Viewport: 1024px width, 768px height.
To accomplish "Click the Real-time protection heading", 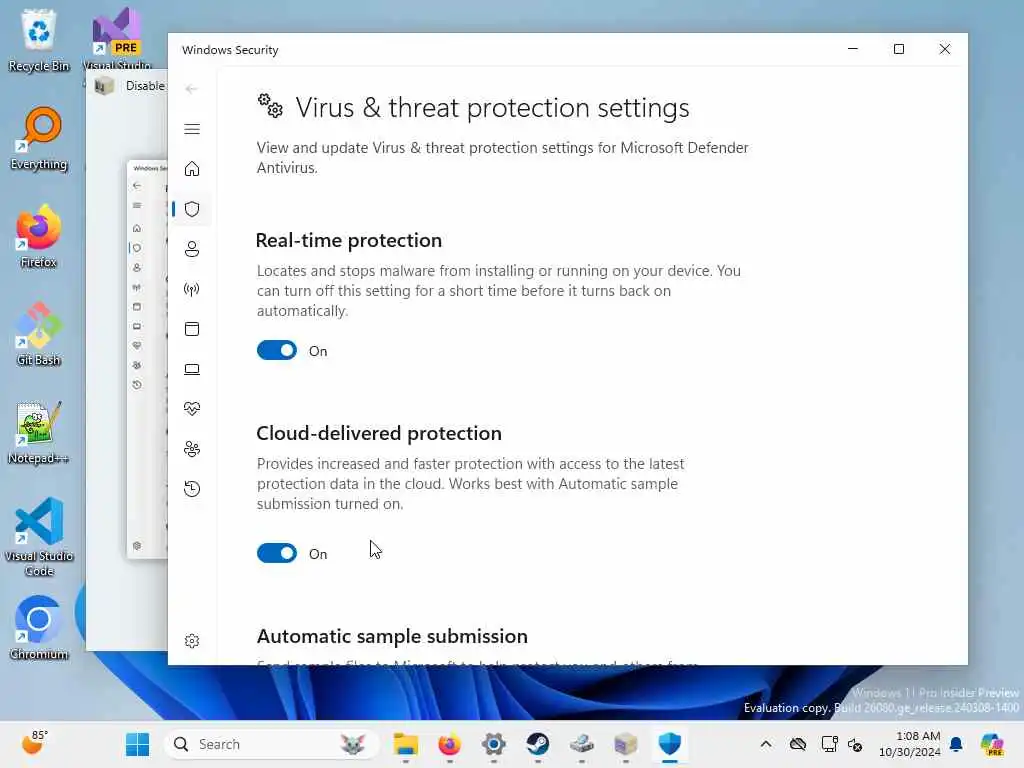I will (349, 240).
